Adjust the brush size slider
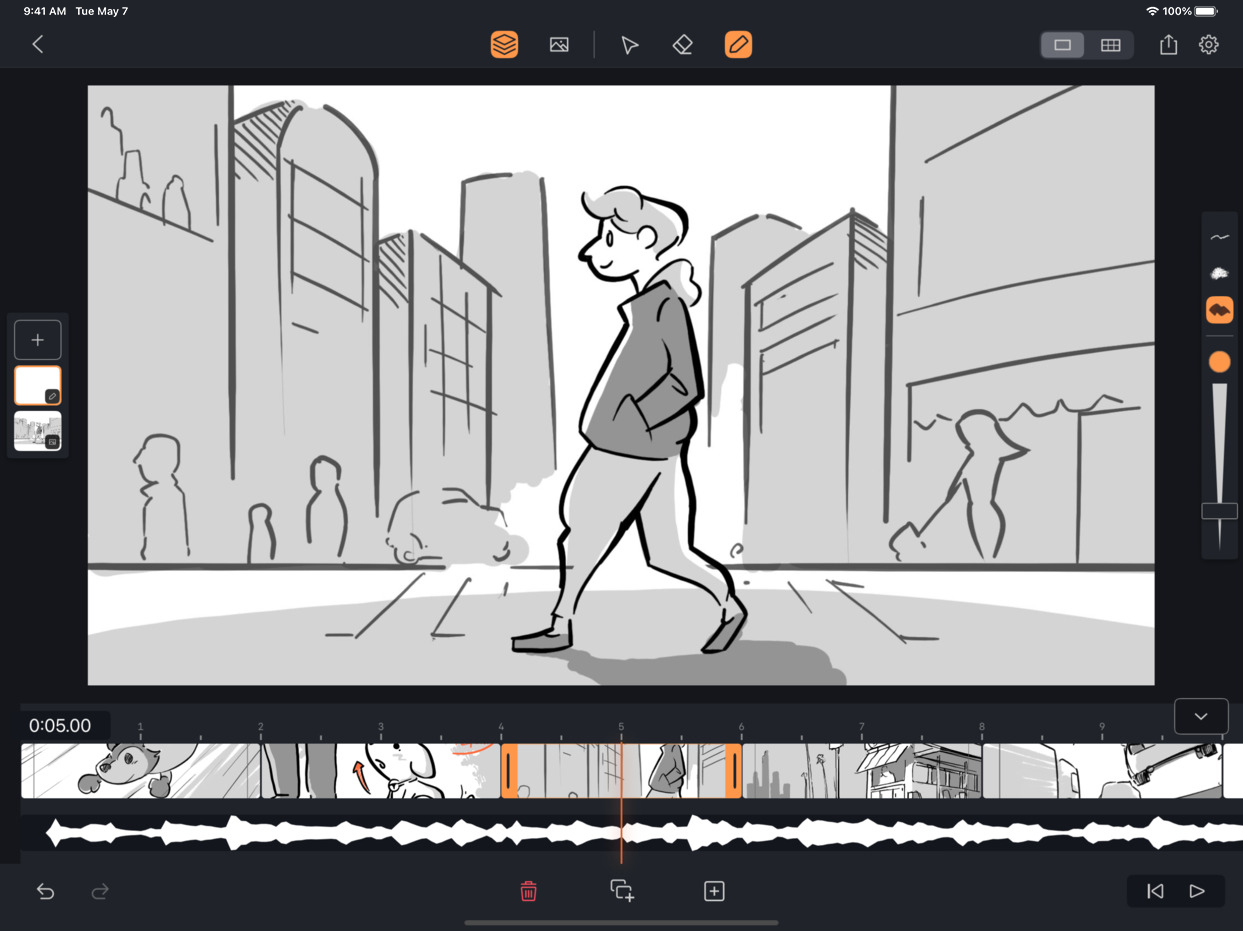This screenshot has height=931, width=1243. click(x=1220, y=510)
